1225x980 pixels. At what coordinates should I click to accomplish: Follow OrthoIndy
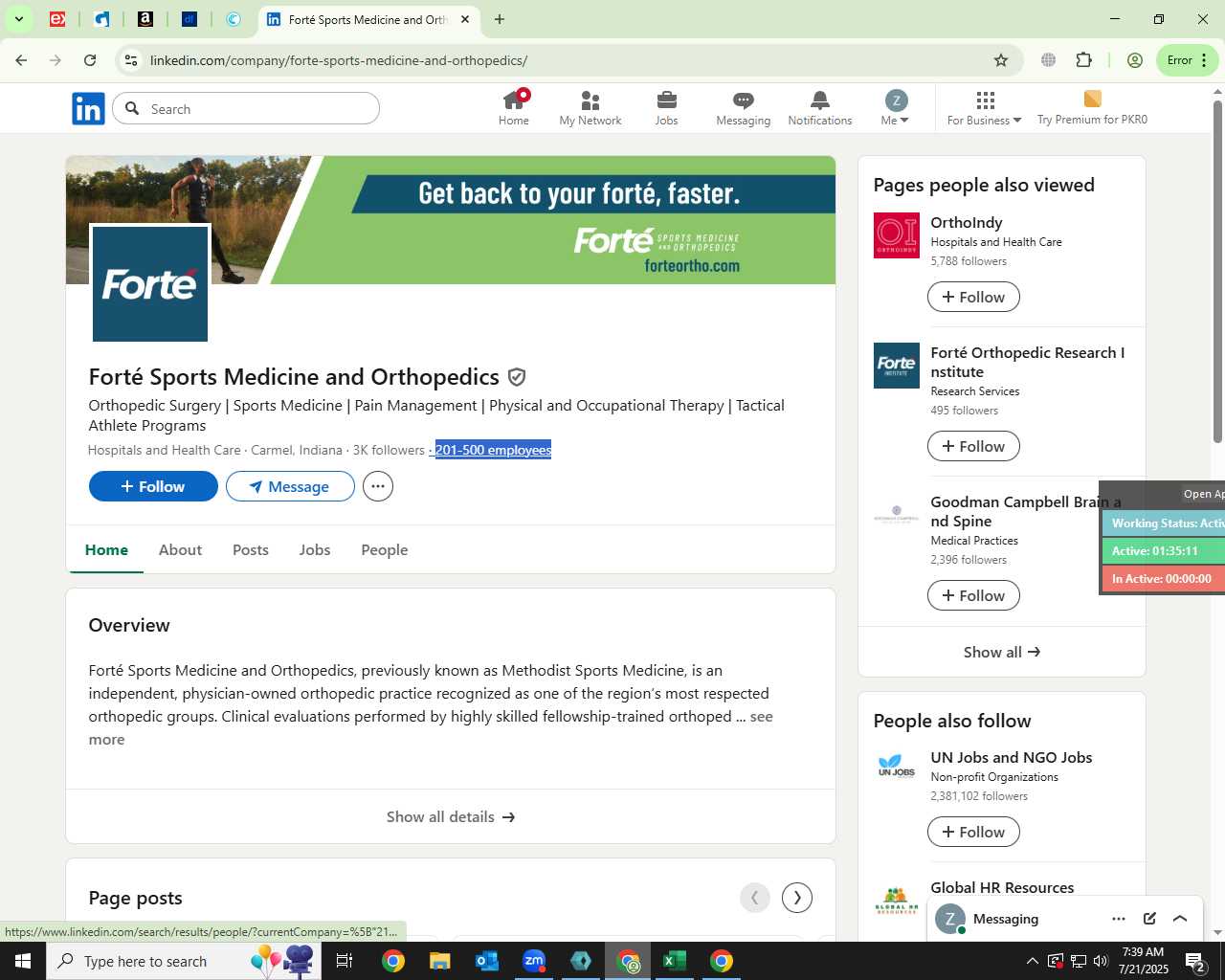(x=973, y=297)
